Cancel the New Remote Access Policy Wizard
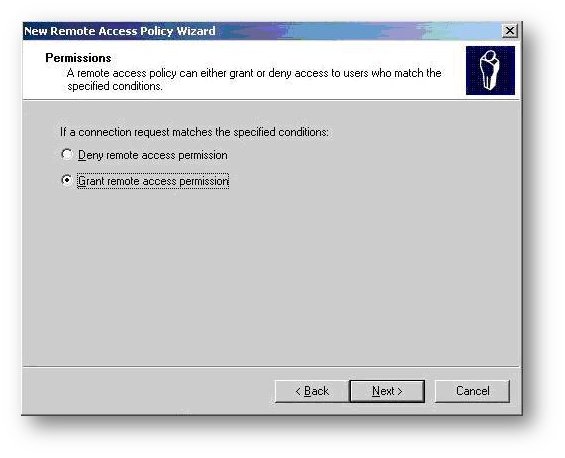Viewport: 565px width, 458px height. (472, 391)
